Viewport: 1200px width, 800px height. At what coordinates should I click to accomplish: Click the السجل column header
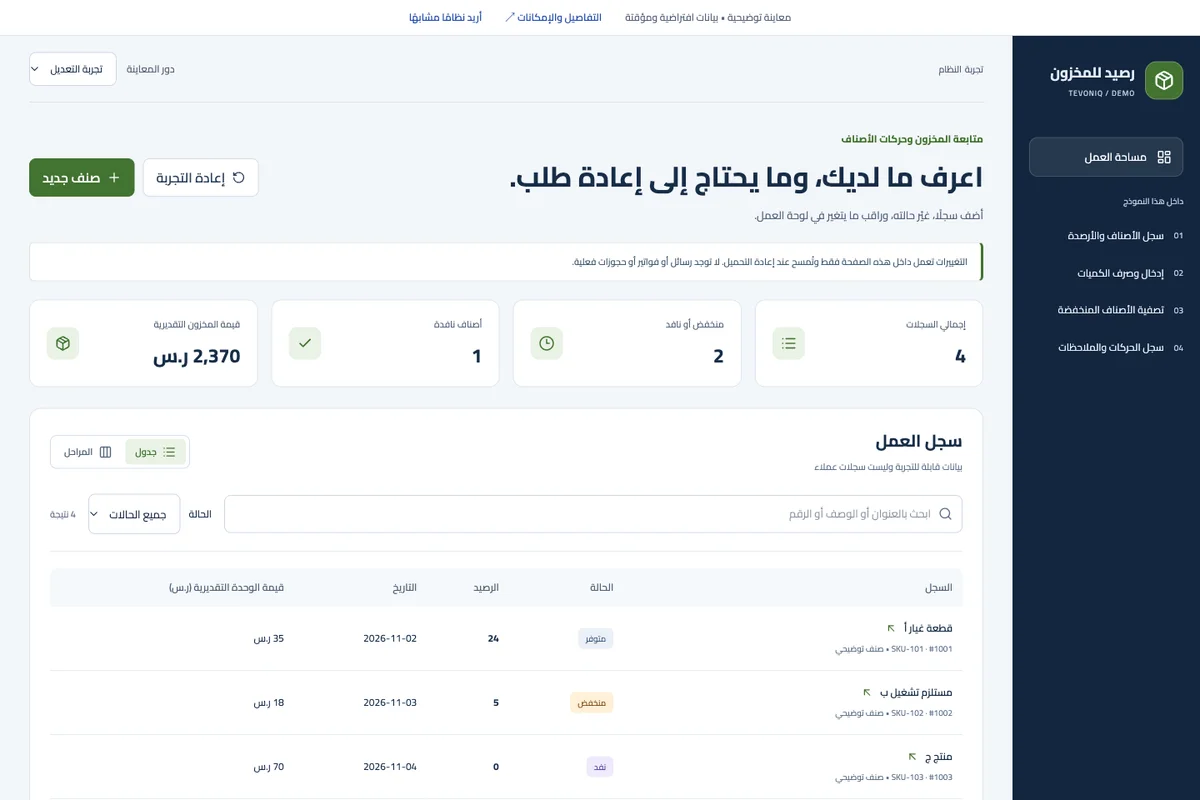point(940,588)
